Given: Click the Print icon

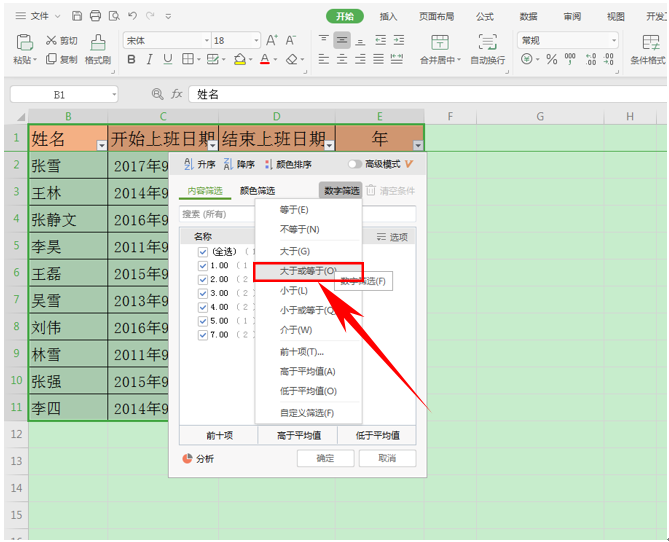Looking at the screenshot, I should [x=96, y=16].
